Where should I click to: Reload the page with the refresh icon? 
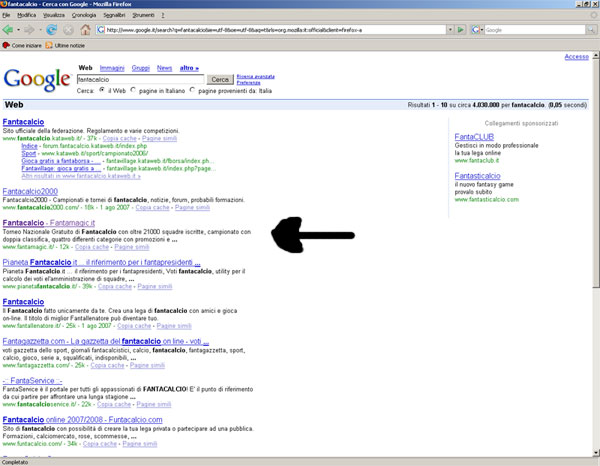pos(52,29)
